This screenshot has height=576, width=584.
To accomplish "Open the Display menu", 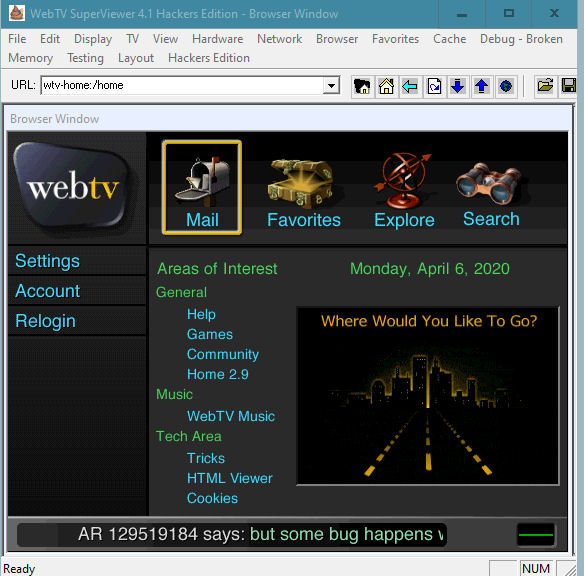I will point(93,39).
